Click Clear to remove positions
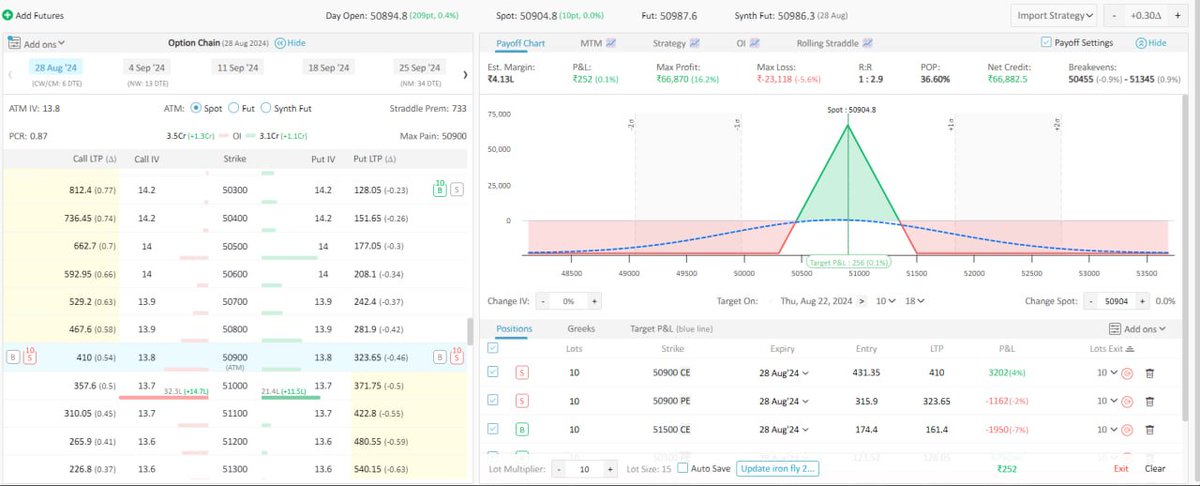This screenshot has width=1200, height=486. point(1155,468)
